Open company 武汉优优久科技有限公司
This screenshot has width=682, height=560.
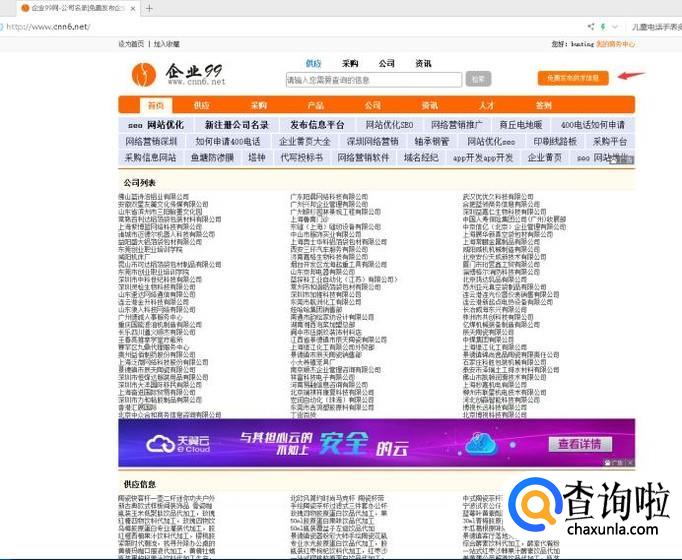tap(498, 197)
